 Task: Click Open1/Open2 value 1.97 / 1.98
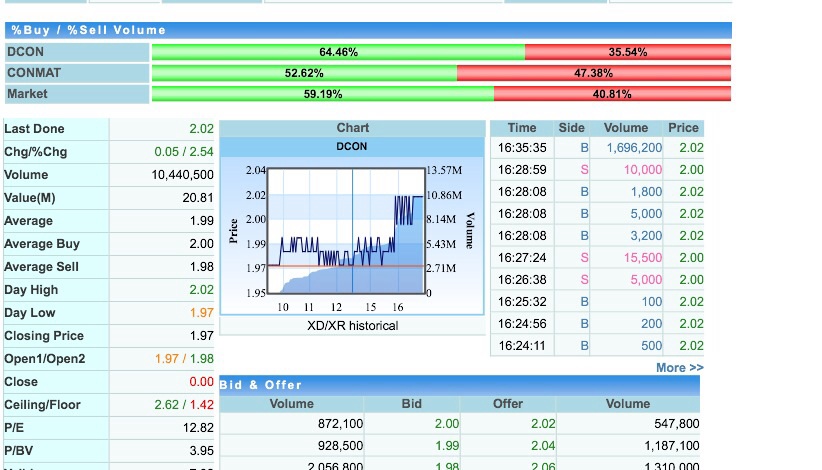184,359
